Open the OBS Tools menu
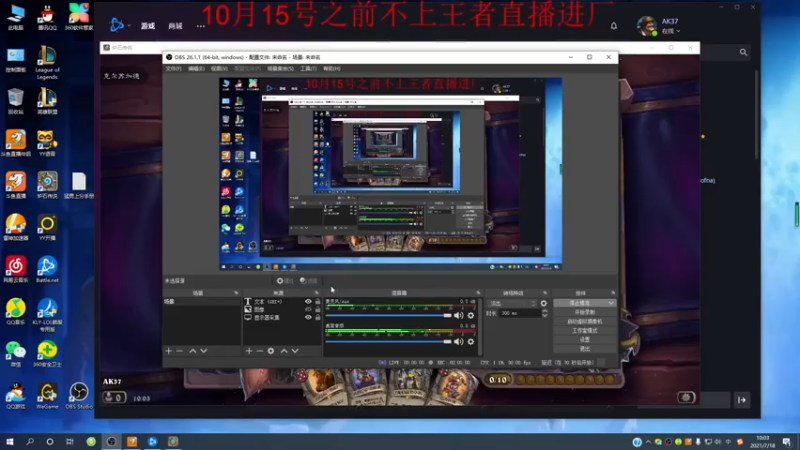 pyautogui.click(x=308, y=68)
